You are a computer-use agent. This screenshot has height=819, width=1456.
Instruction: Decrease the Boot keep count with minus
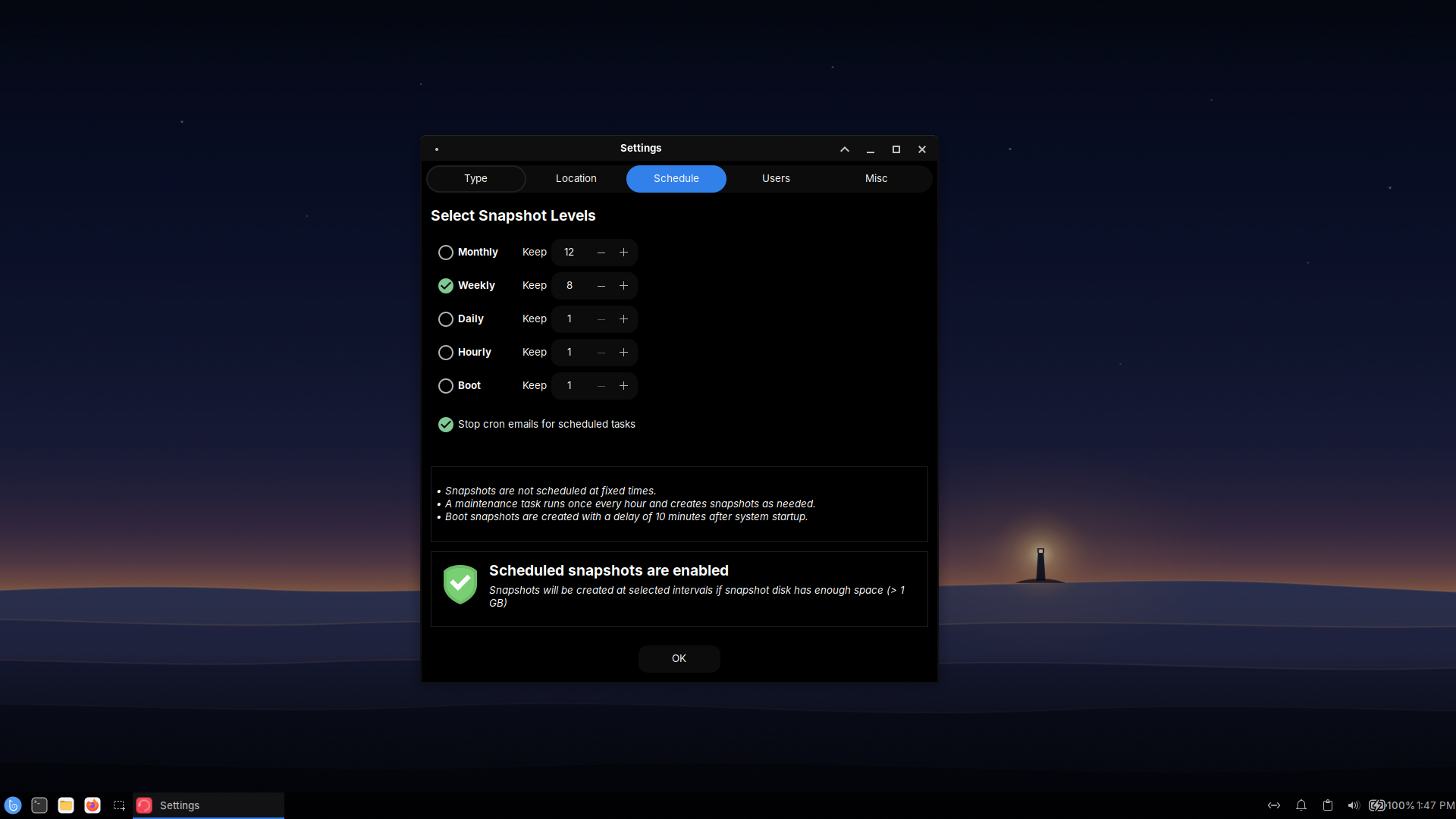point(601,386)
